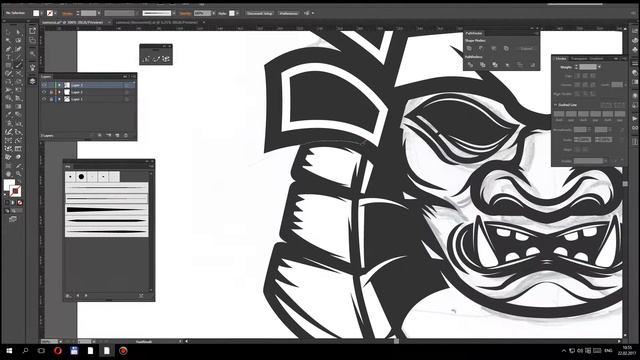Screen dimensions: 640x360
Task: Open stroke Weight dropdown in Stroke panel
Action: (x=599, y=67)
